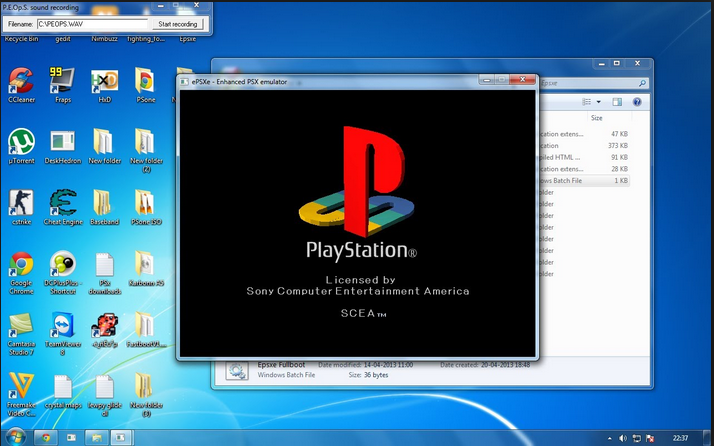Select the 91 KB compiled HTML row

[x=585, y=157]
